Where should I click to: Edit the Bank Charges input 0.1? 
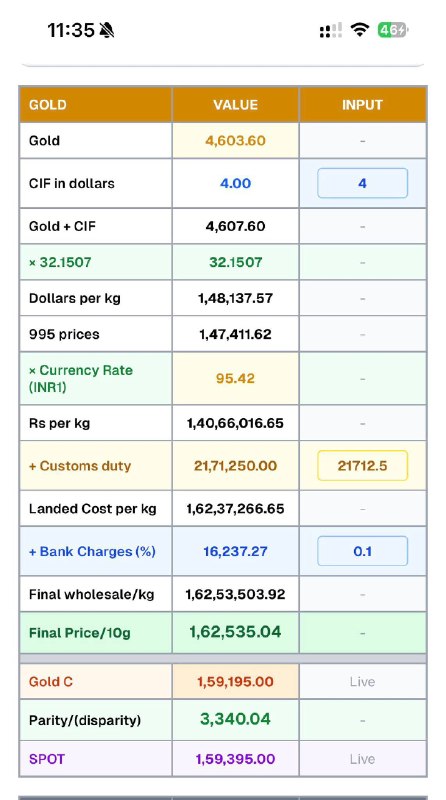(x=362, y=551)
